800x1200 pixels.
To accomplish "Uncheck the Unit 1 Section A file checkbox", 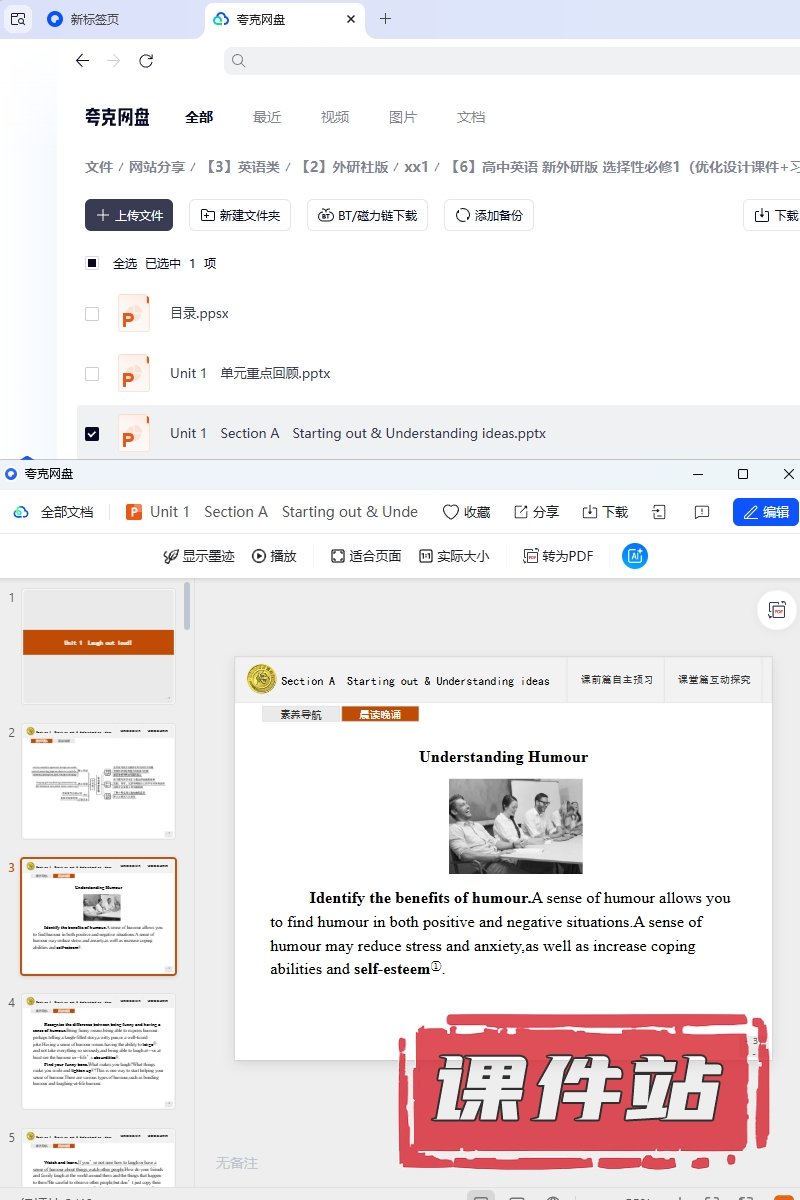I will pyautogui.click(x=92, y=434).
